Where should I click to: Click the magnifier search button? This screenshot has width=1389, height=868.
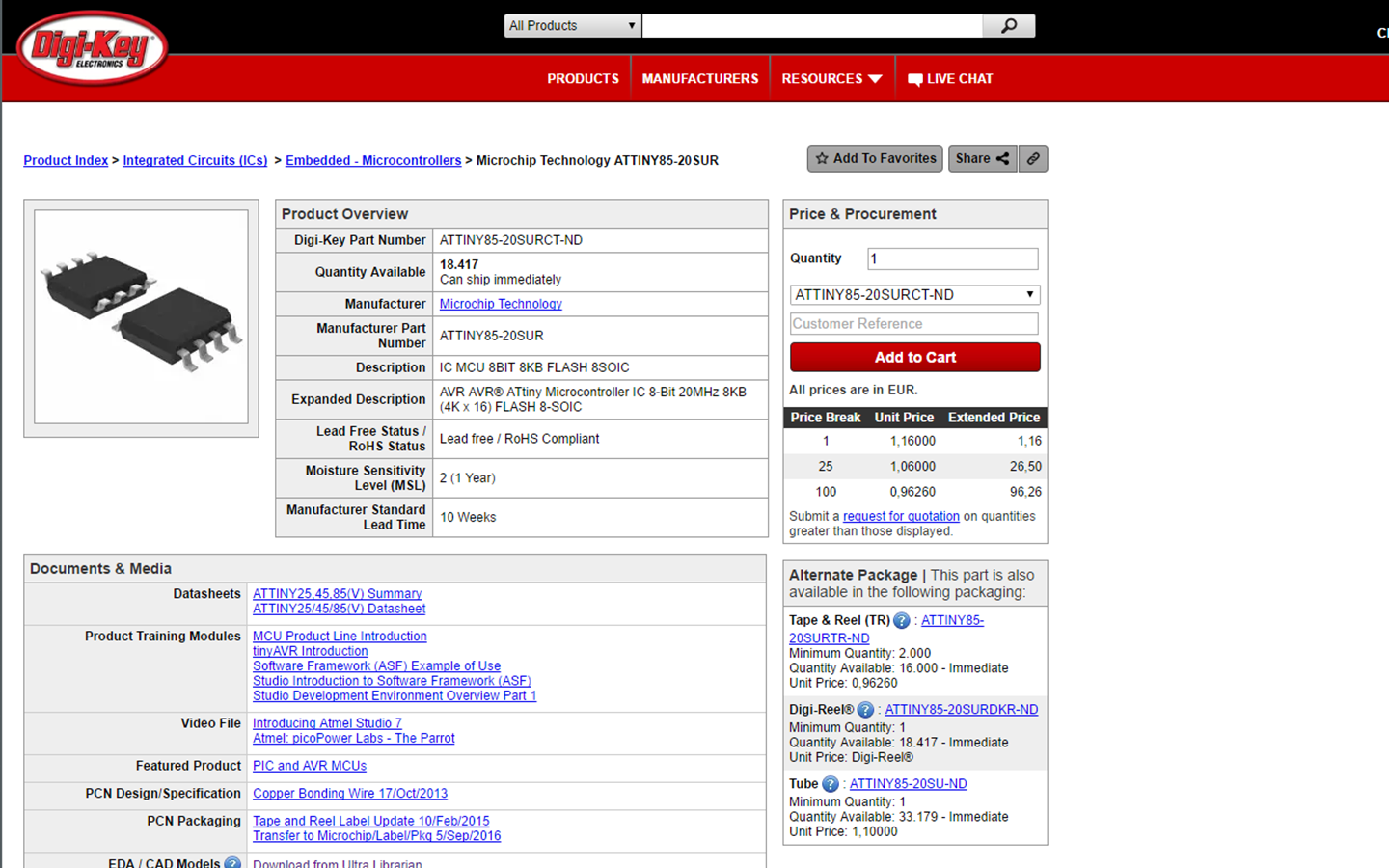1009,25
